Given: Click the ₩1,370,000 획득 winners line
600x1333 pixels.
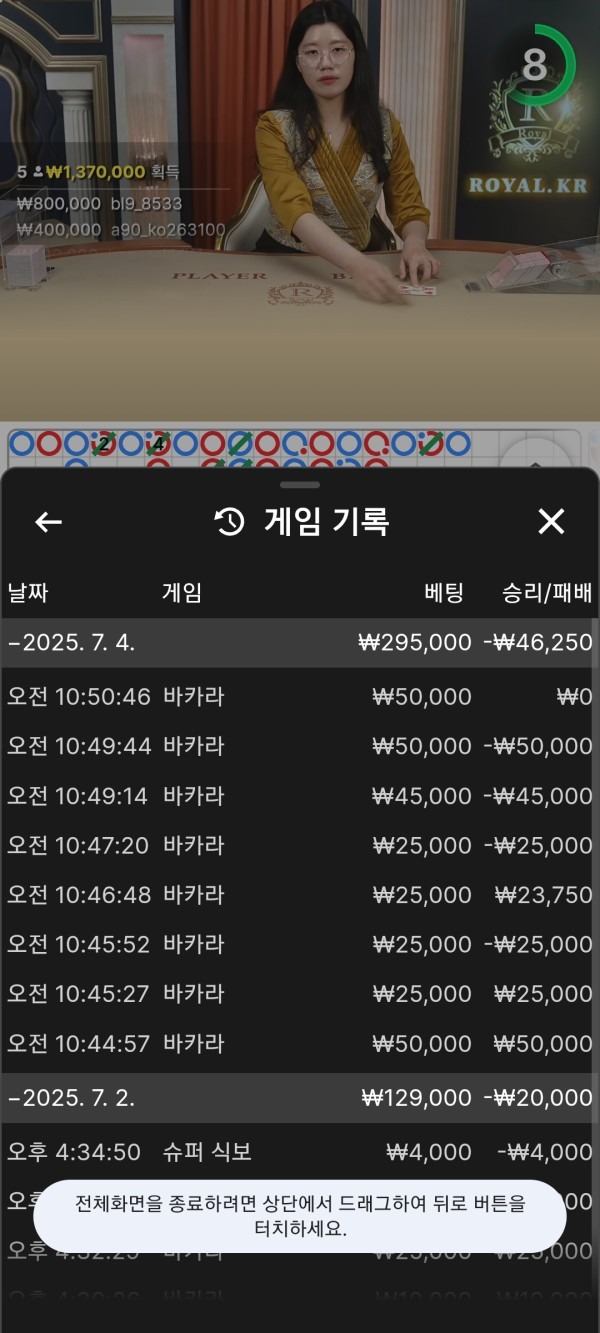Looking at the screenshot, I should [x=98, y=172].
